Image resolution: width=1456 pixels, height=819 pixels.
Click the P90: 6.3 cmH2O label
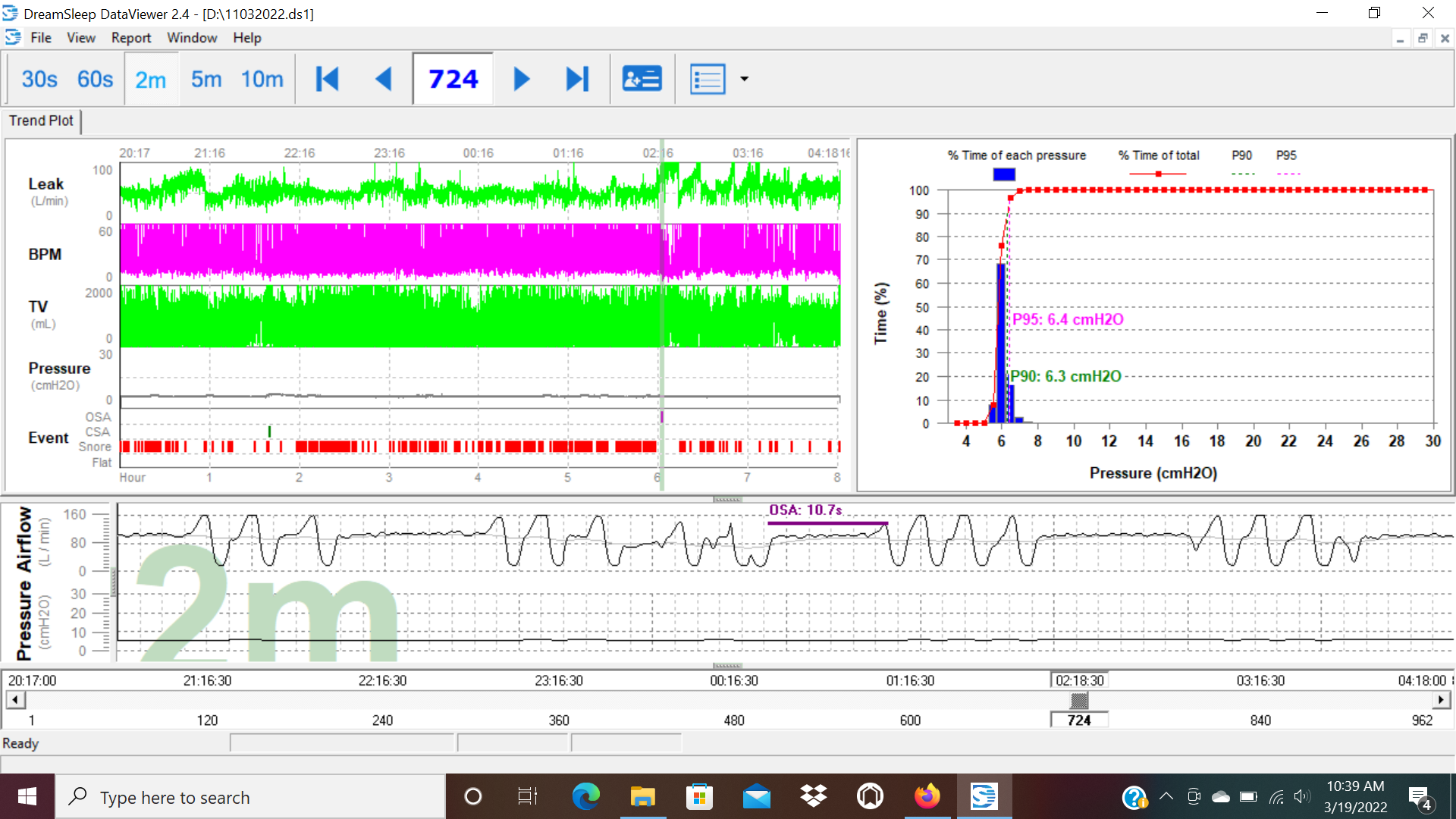1065,376
